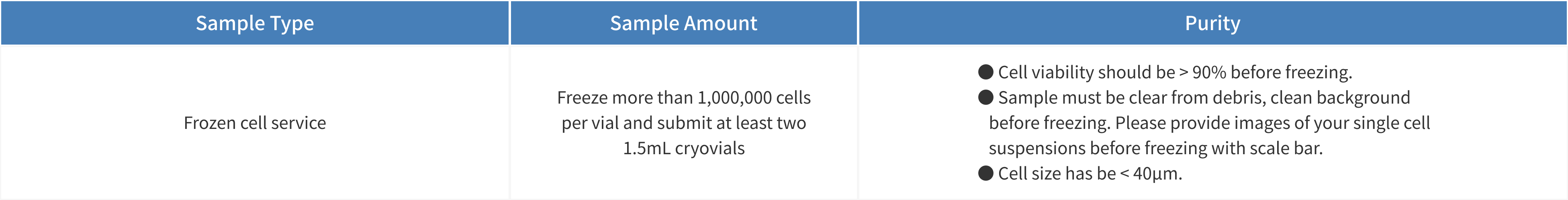
Task: Click the Sample Amount column header
Action: coord(684,23)
